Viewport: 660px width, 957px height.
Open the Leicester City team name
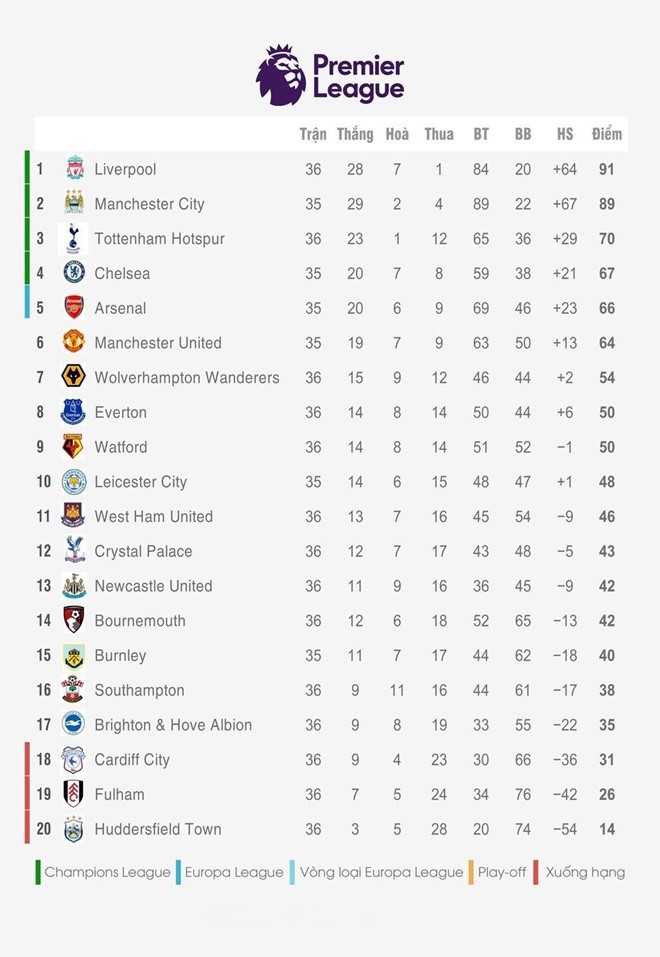coord(140,482)
